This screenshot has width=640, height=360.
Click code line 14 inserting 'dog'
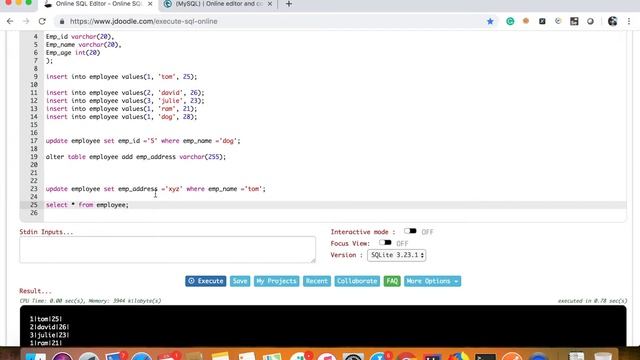click(121, 117)
